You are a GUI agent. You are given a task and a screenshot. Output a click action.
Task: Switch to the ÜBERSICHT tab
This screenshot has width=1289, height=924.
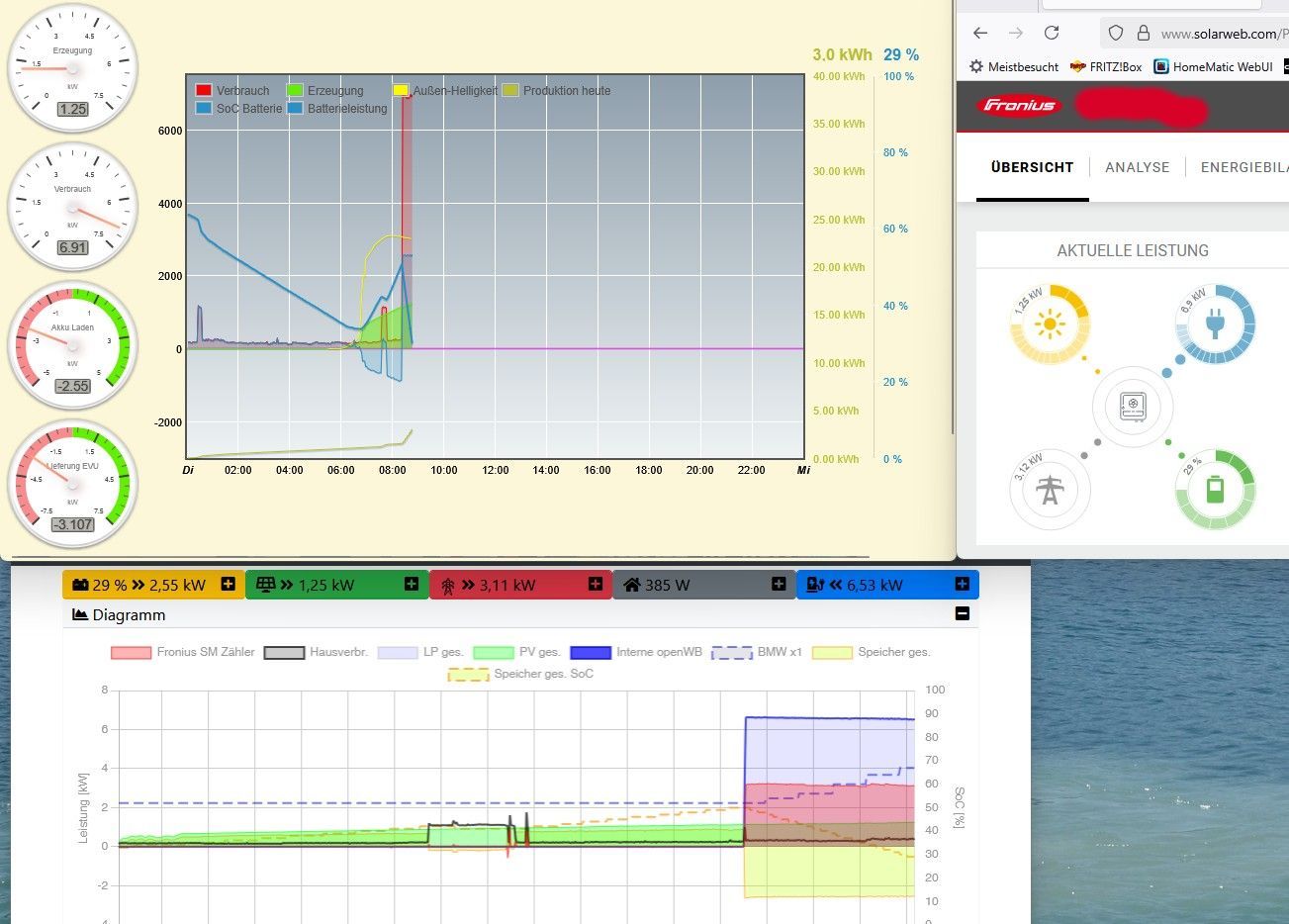(x=1032, y=167)
